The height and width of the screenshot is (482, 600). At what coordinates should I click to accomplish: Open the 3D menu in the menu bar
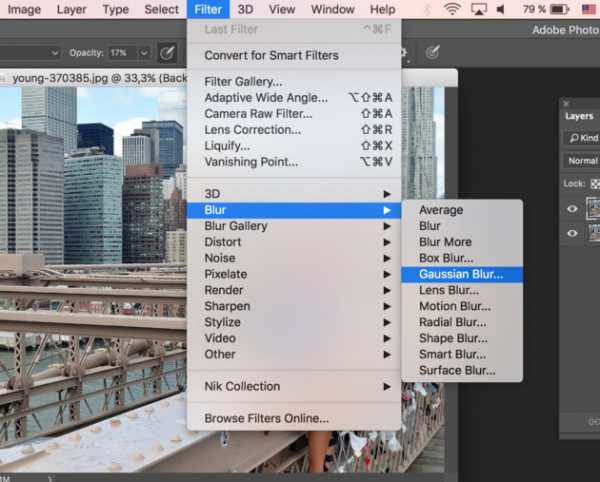tap(245, 9)
